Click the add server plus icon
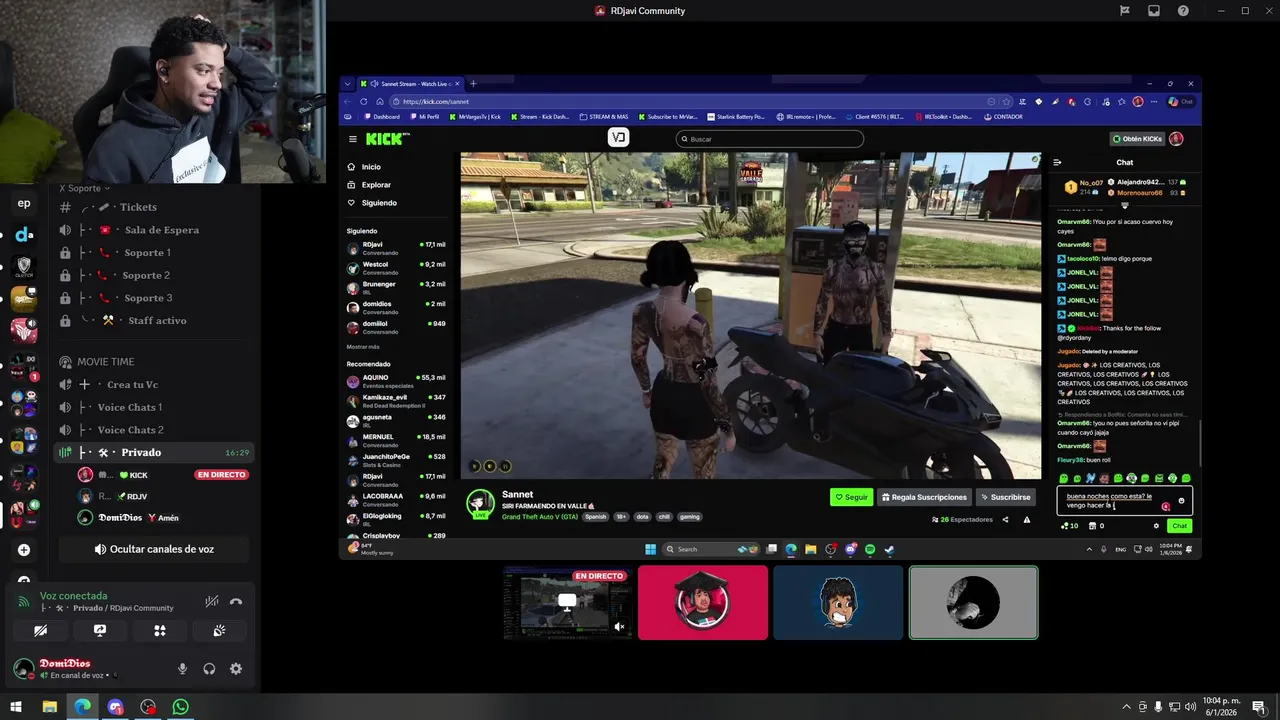 click(24, 550)
